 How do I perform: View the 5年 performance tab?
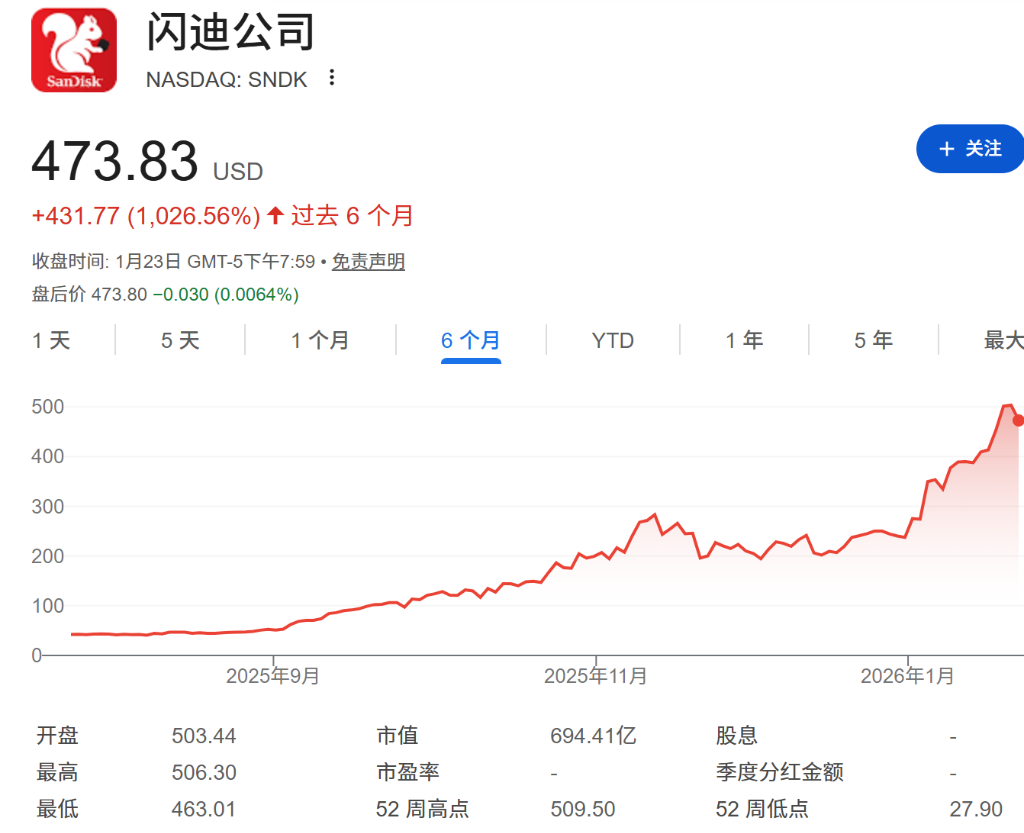click(x=872, y=340)
